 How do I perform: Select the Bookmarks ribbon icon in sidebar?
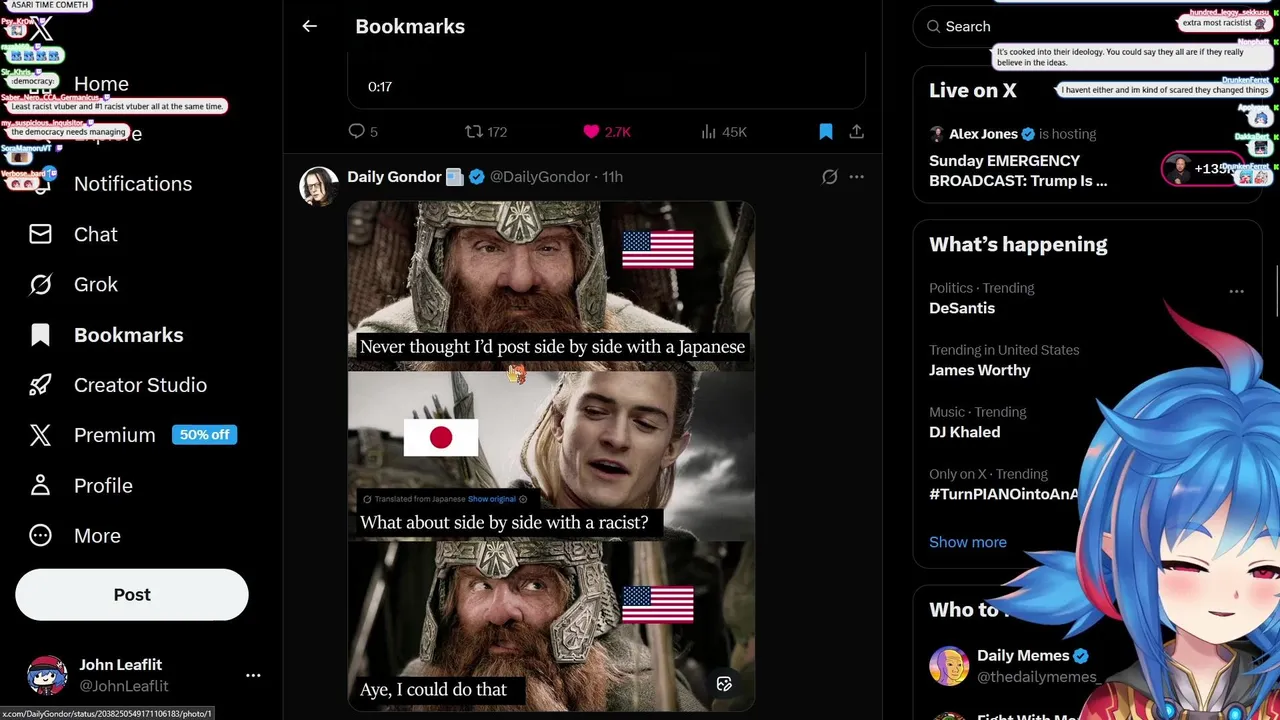(x=40, y=335)
